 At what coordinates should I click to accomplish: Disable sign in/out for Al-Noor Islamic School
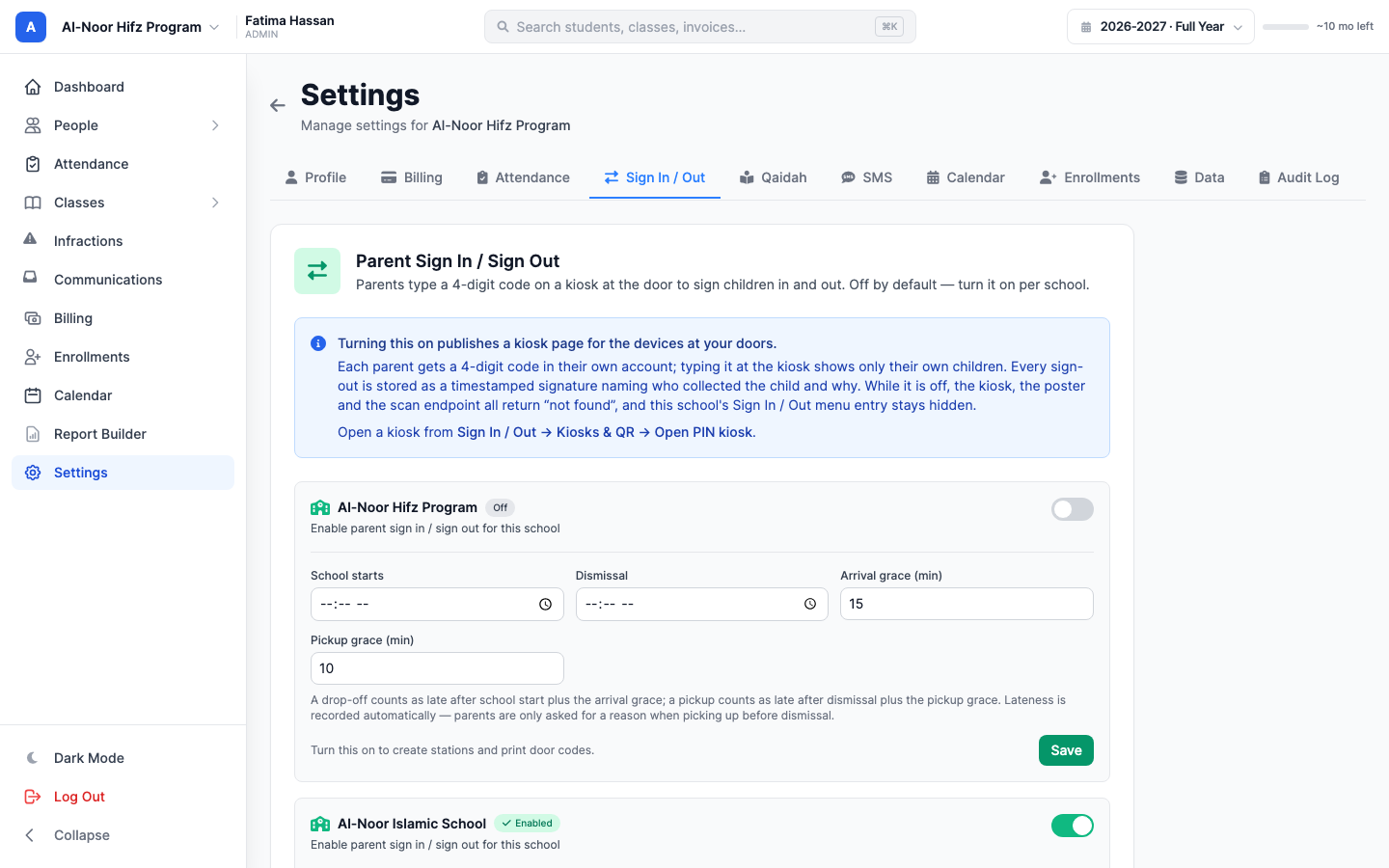[1073, 826]
